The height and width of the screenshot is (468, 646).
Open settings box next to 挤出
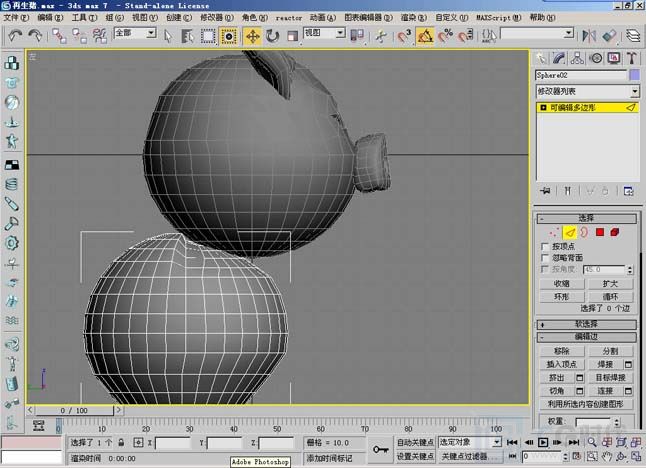(580, 377)
